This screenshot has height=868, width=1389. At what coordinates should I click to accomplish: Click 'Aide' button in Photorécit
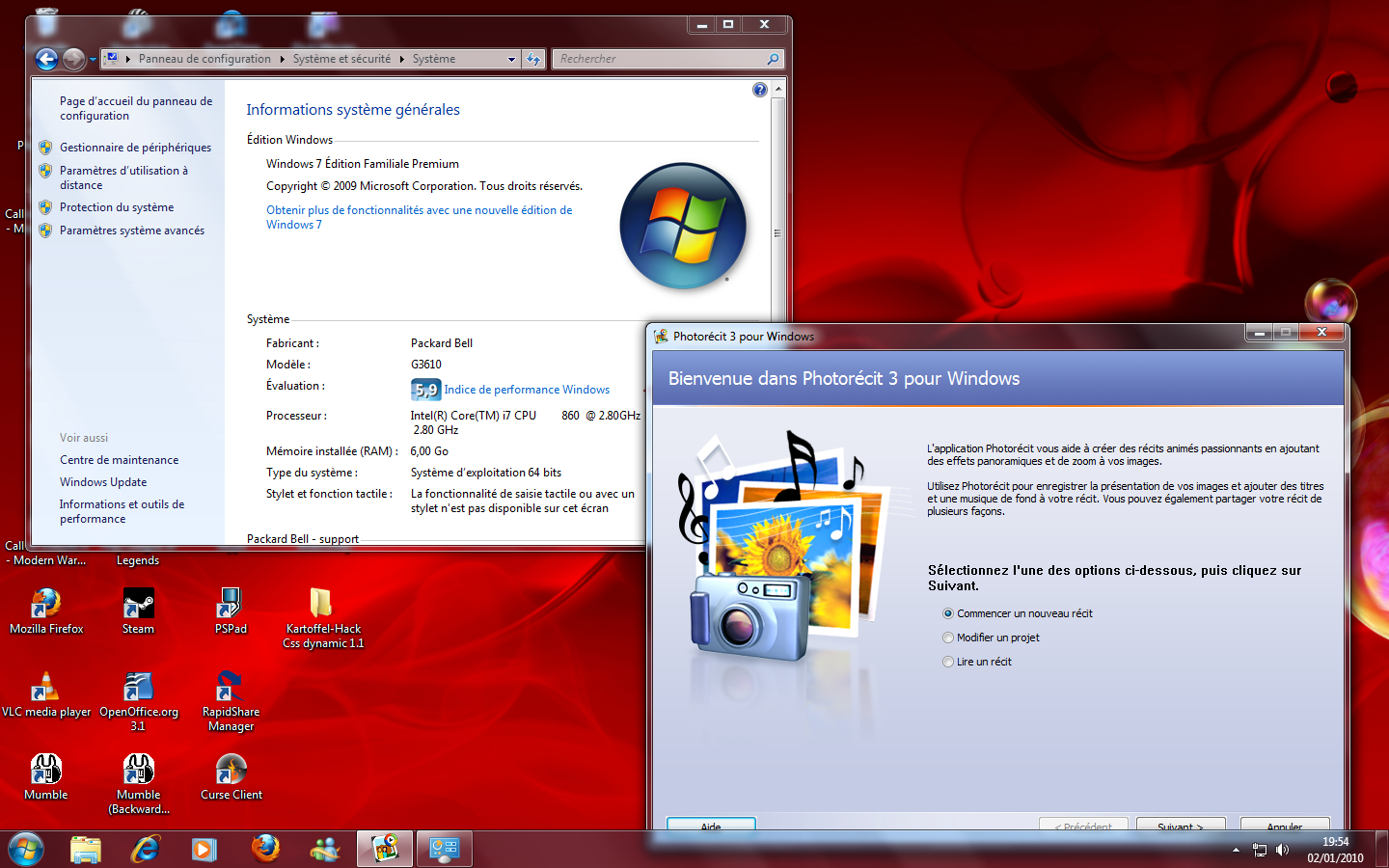711,826
